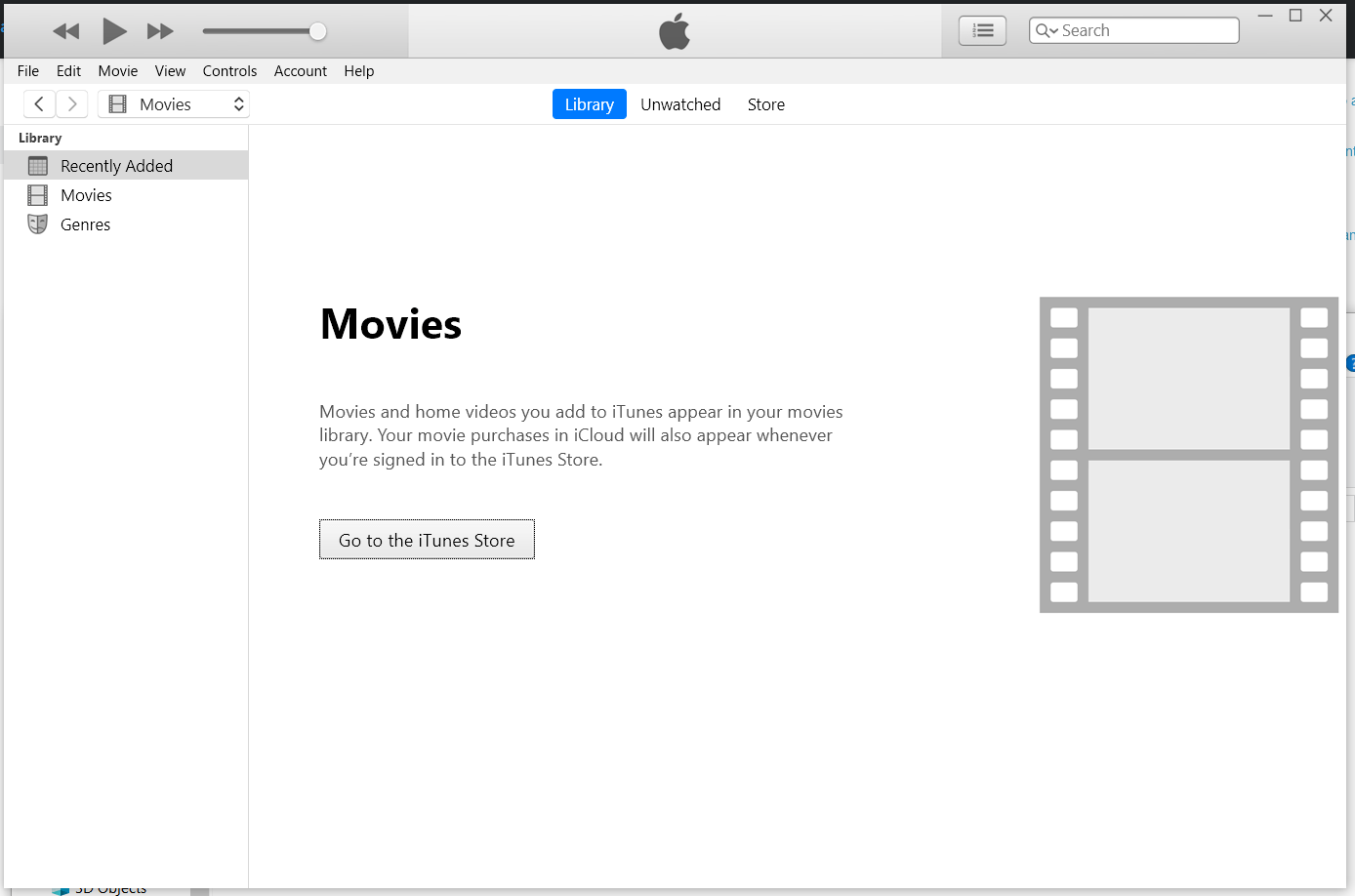Viewport: 1355px width, 896px height.
Task: Select the Play button
Action: (114, 30)
